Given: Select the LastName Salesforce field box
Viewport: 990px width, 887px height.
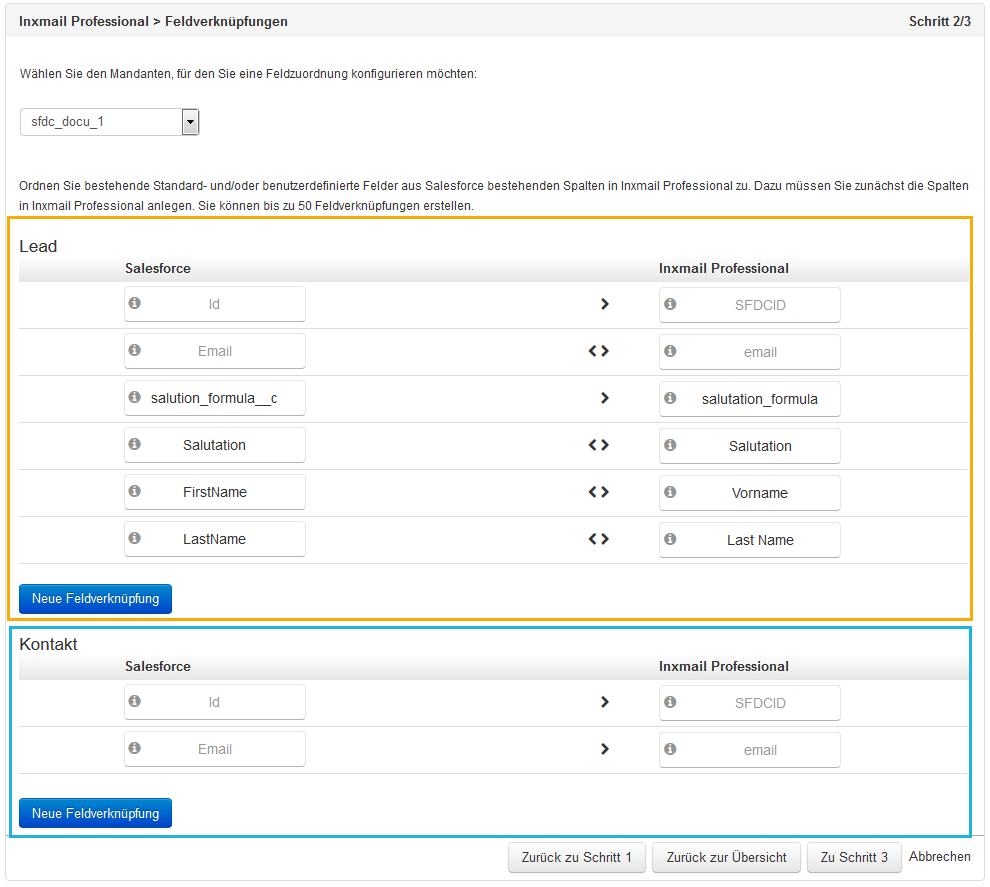Looking at the screenshot, I should point(215,539).
